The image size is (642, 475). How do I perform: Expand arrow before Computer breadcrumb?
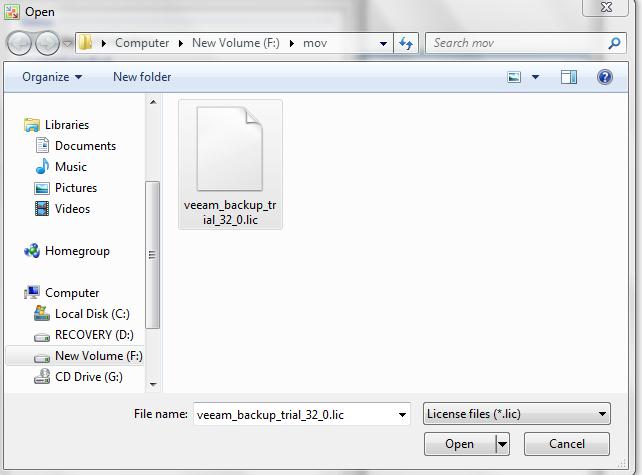click(104, 43)
